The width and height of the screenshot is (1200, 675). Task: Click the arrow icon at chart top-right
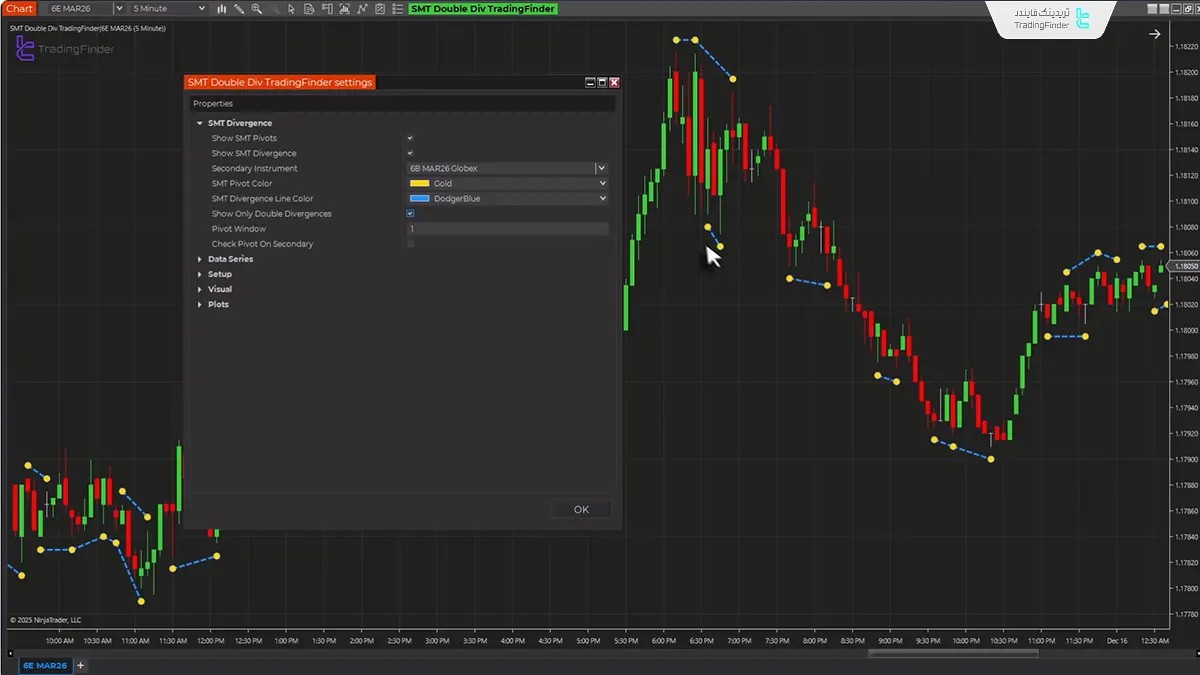click(x=1154, y=34)
